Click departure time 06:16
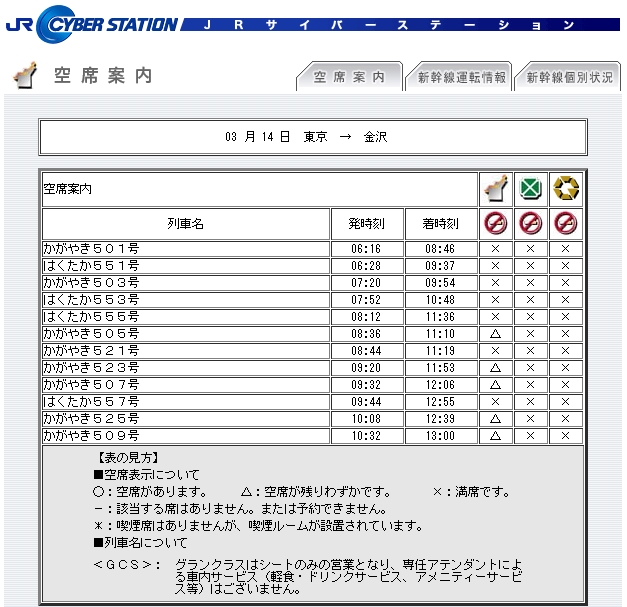Viewport: 627px width, 607px height. [366, 249]
